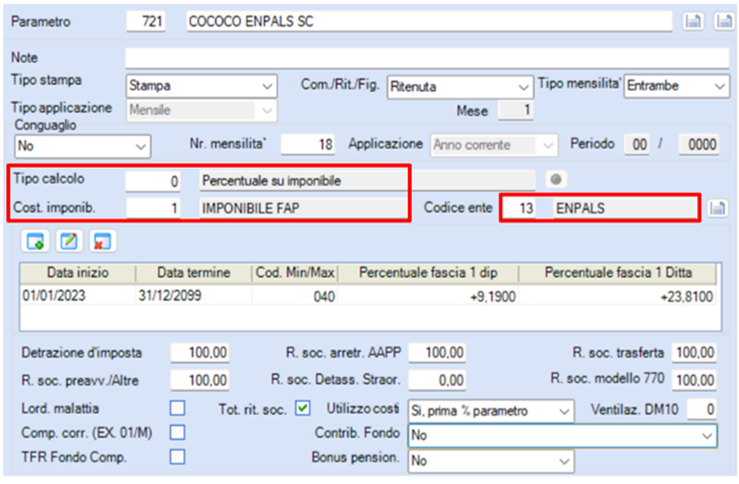Viewport: 739px width, 484px height.
Task: Open the Tipo mensilita' dropdown showing Entrambe
Action: pos(677,86)
